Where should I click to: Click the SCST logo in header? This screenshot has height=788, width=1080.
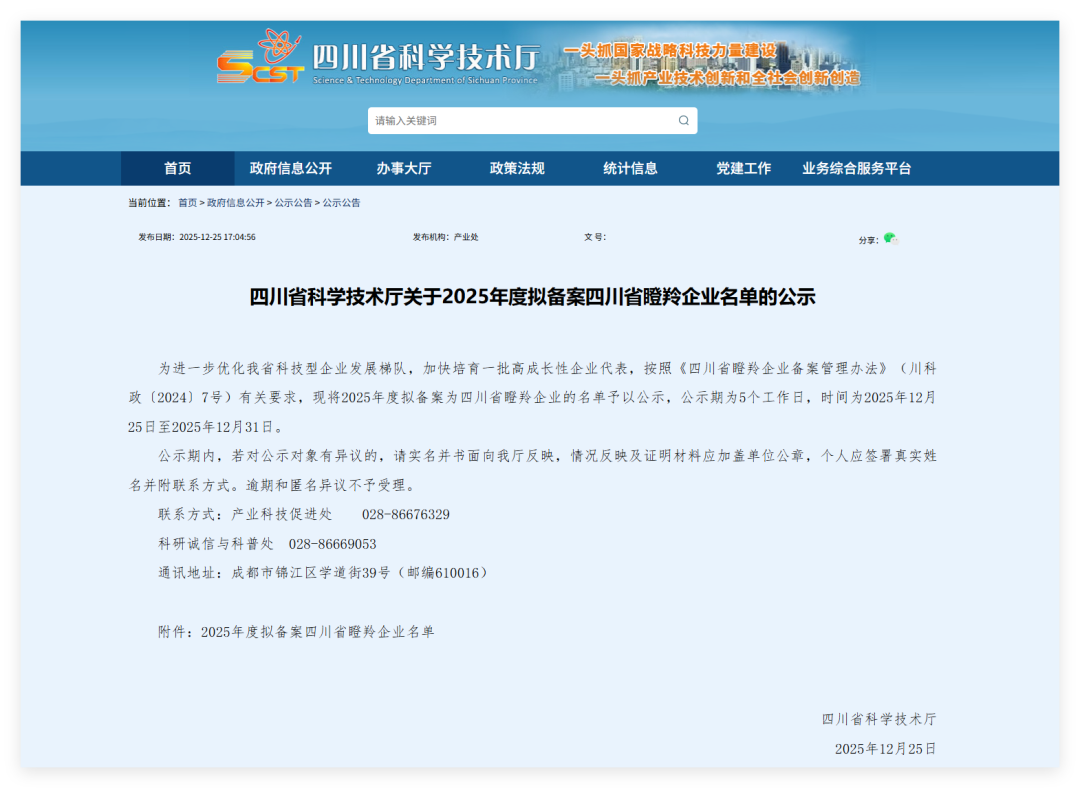coord(259,60)
